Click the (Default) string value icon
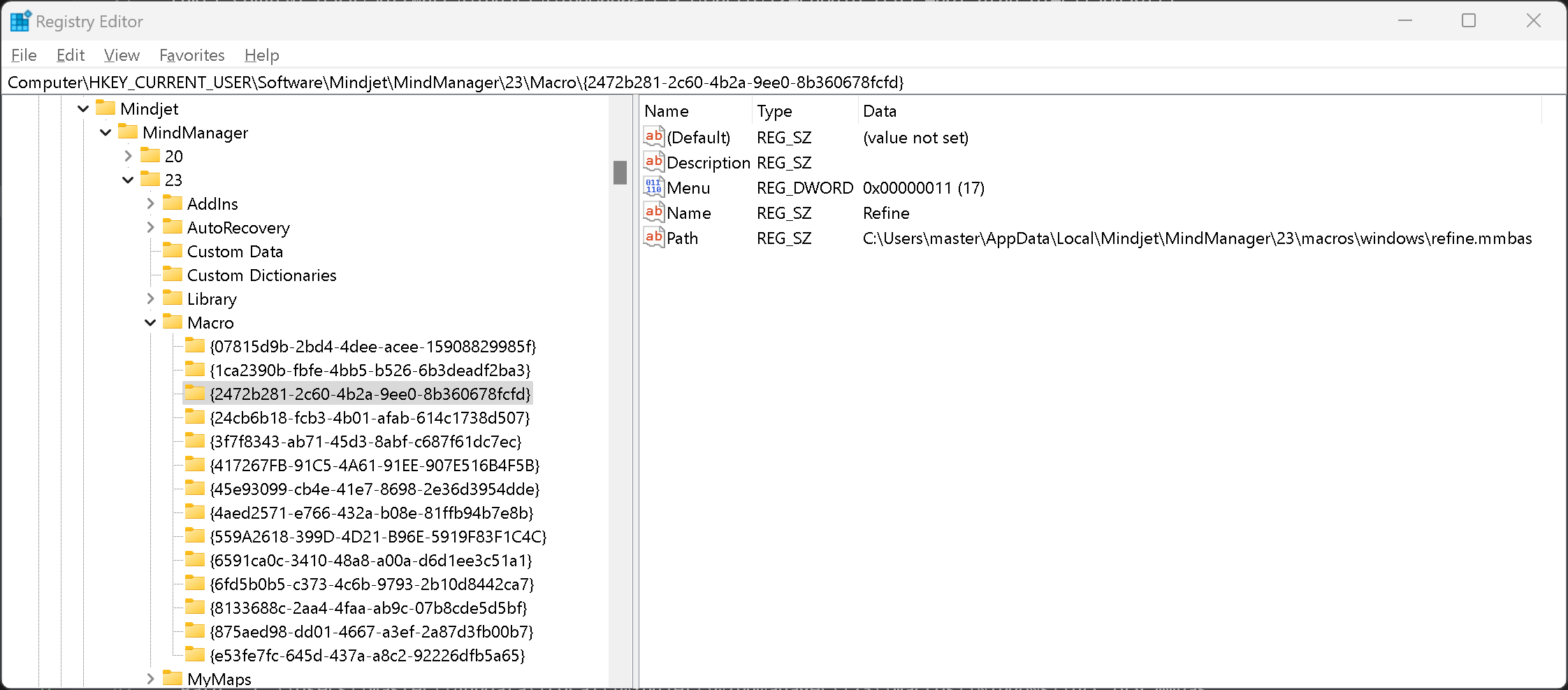Viewport: 1568px width, 690px height. (654, 137)
